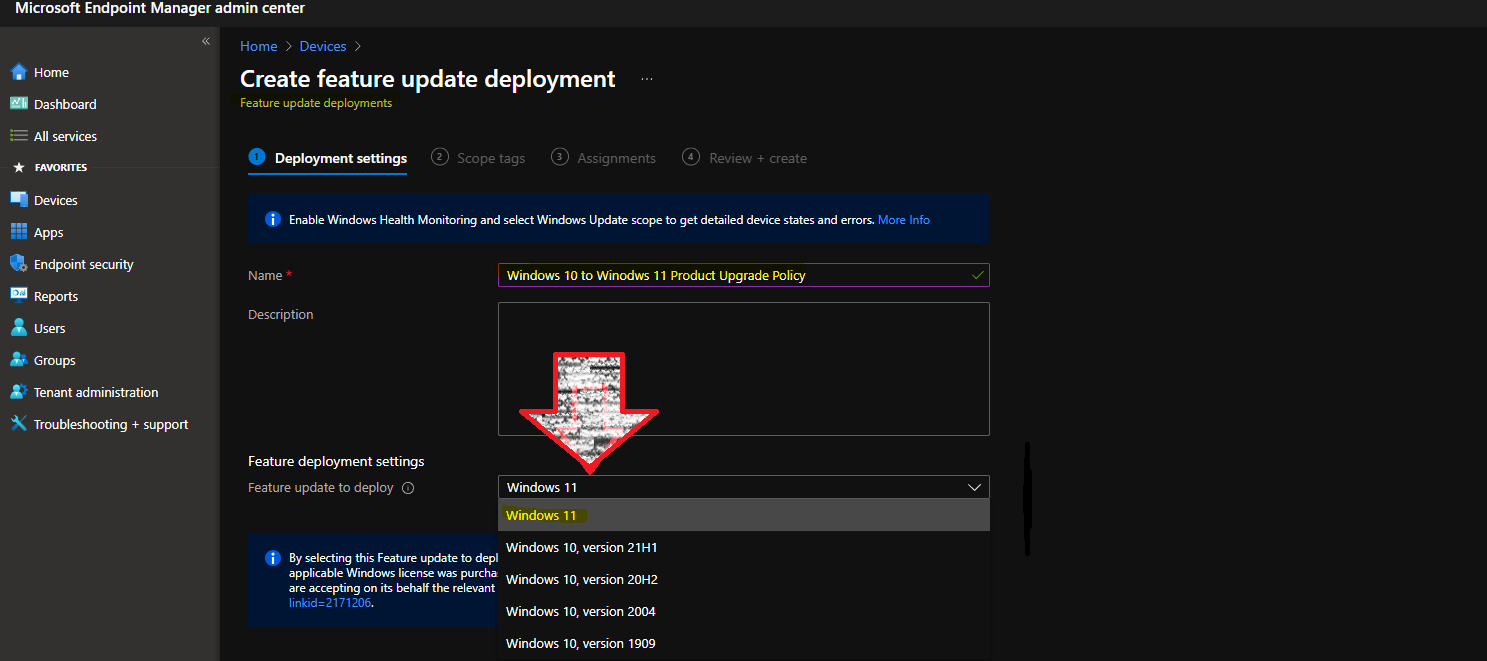This screenshot has height=661, width=1487.
Task: Select Windows 10, version 20H2 option
Action: tap(744, 579)
